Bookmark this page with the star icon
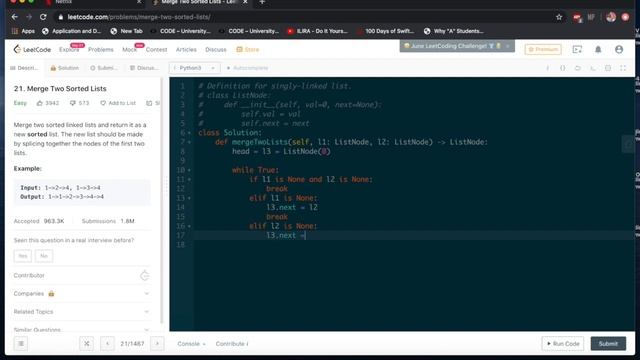The width and height of the screenshot is (640, 360). [x=559, y=17]
